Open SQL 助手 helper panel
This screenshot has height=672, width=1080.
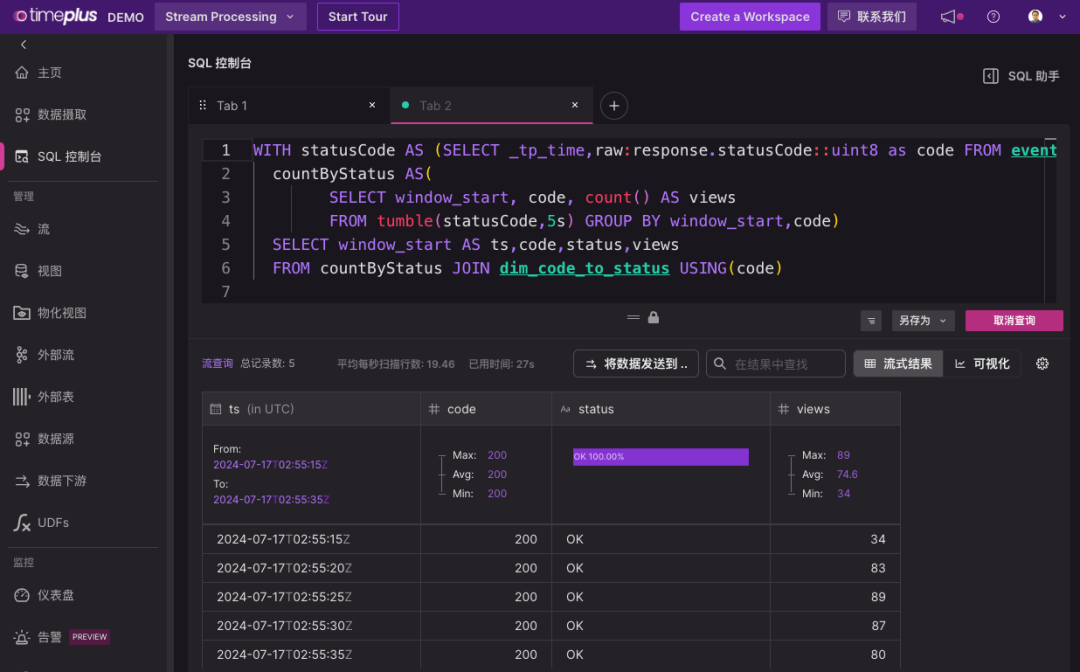coord(1021,76)
